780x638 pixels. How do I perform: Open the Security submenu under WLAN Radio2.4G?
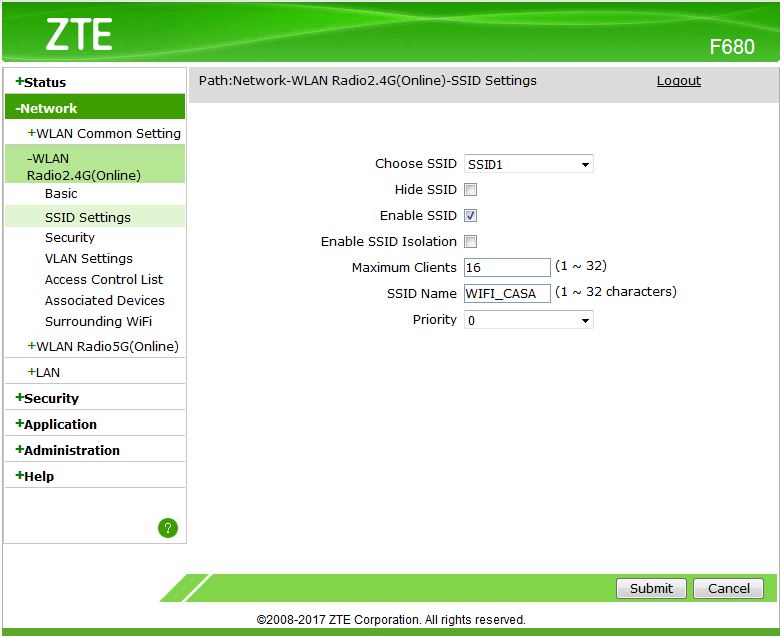(x=70, y=238)
